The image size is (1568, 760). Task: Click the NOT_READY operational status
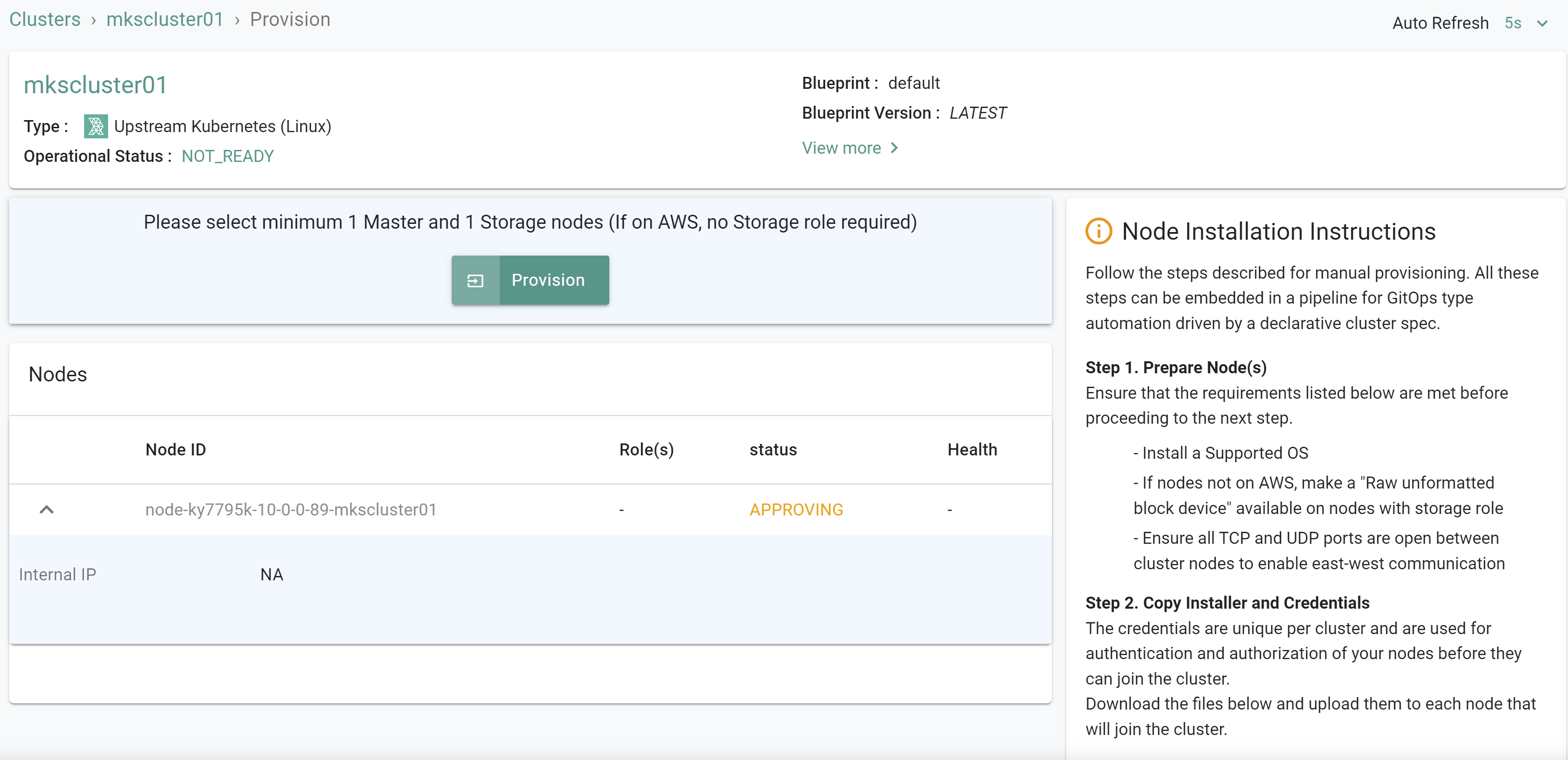228,157
